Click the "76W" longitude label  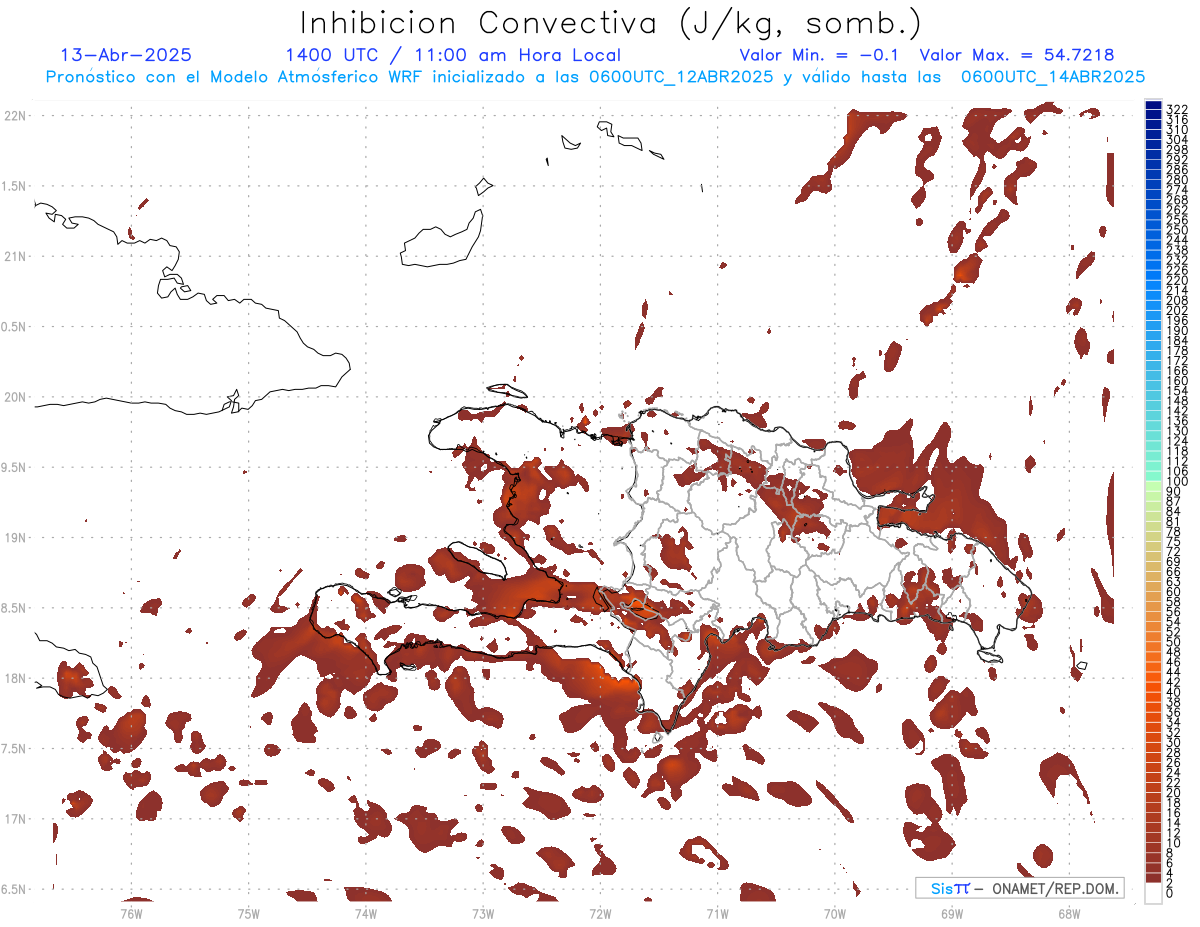point(131,912)
